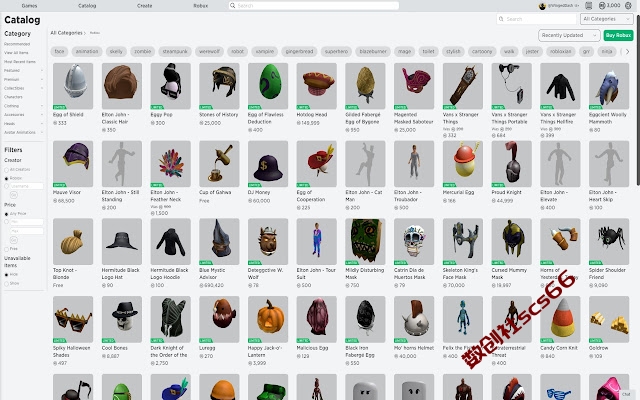This screenshot has width=640, height=400.
Task: Click the Max price input field
Action: pos(27,231)
